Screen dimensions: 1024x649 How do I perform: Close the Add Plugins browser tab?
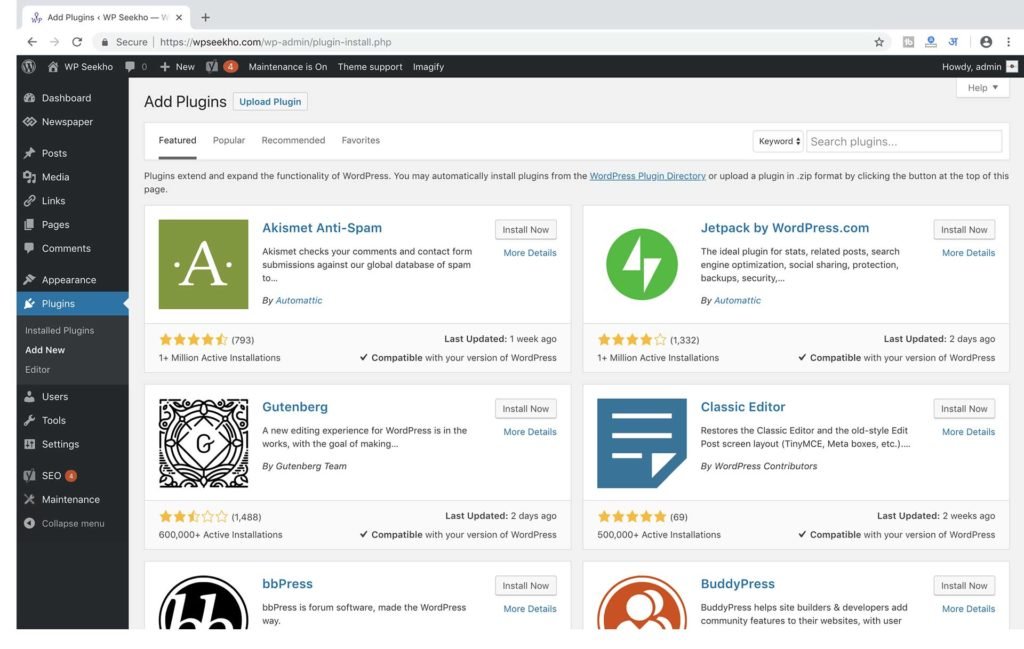(x=179, y=18)
